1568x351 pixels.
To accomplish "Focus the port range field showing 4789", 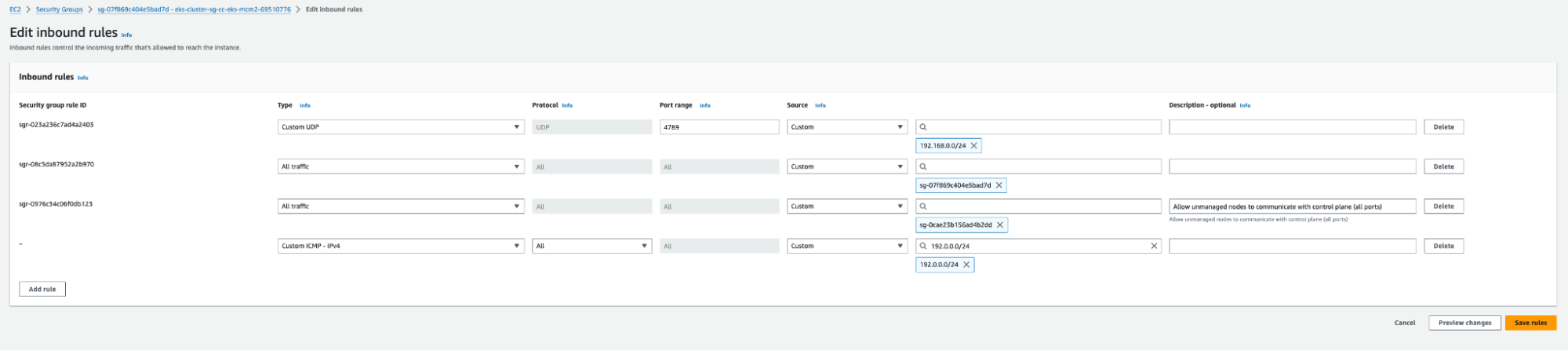I will 719,127.
